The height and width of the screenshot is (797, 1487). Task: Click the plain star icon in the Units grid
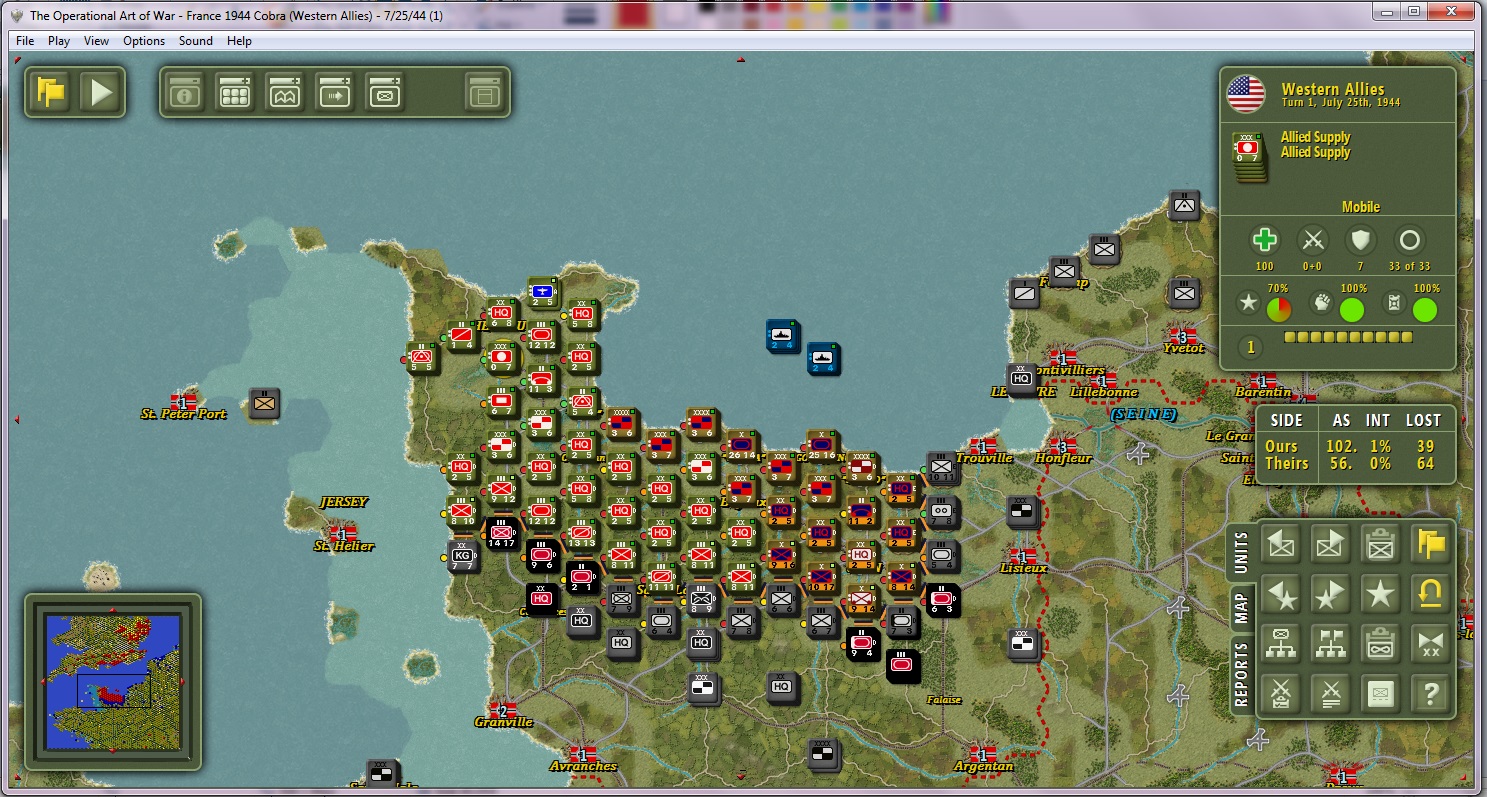coord(1381,594)
